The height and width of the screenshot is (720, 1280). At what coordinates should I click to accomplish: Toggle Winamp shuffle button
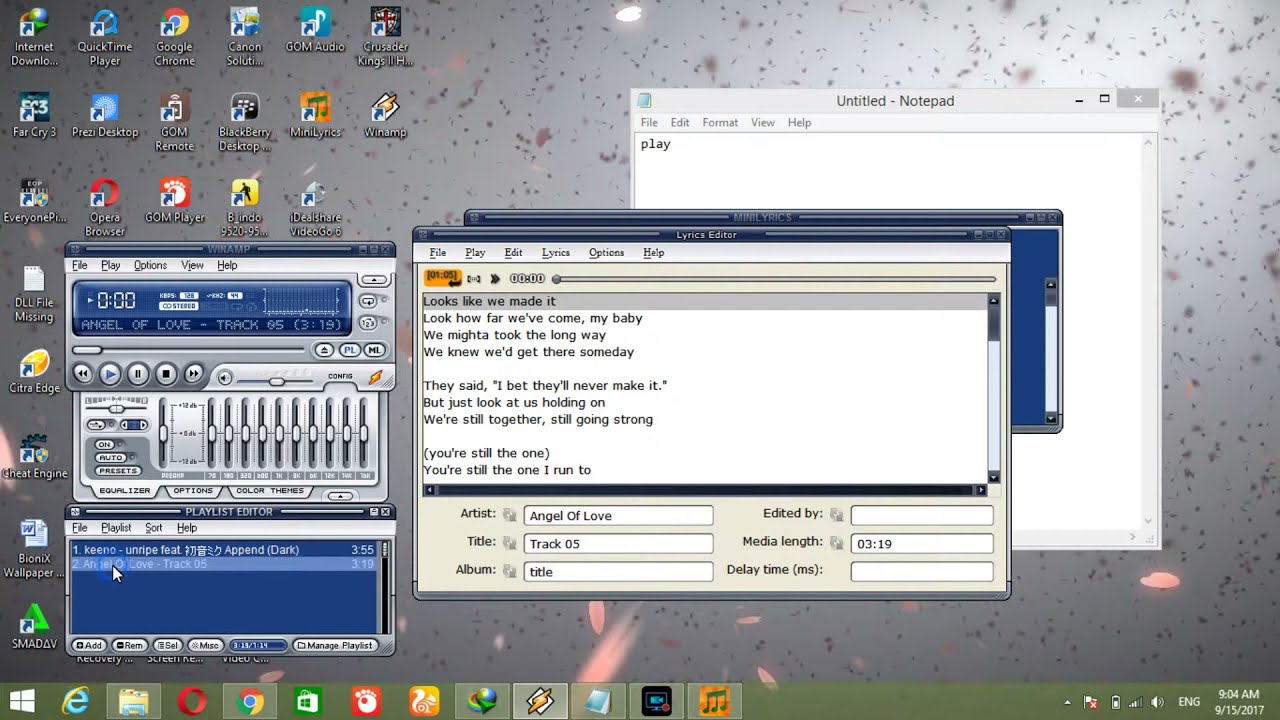tap(368, 323)
